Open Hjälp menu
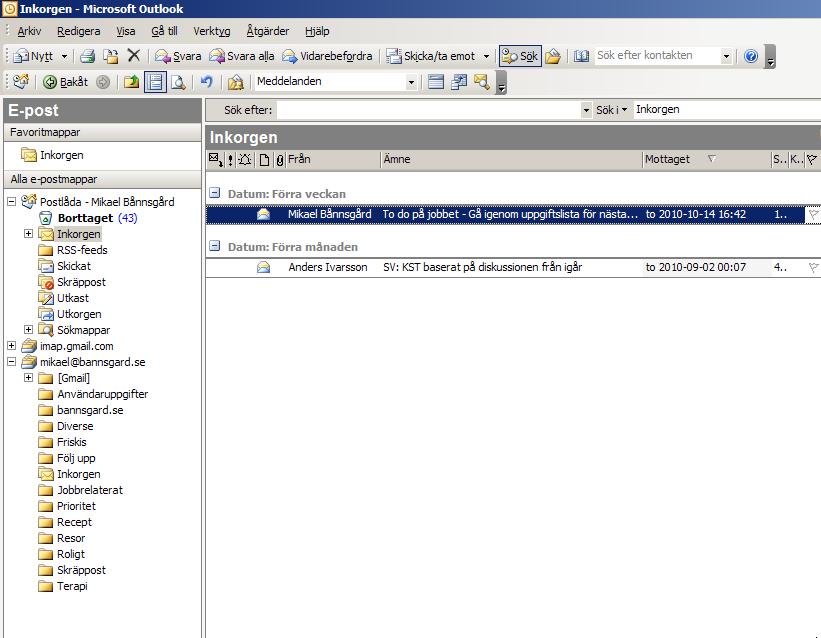The image size is (821, 638). pyautogui.click(x=317, y=31)
